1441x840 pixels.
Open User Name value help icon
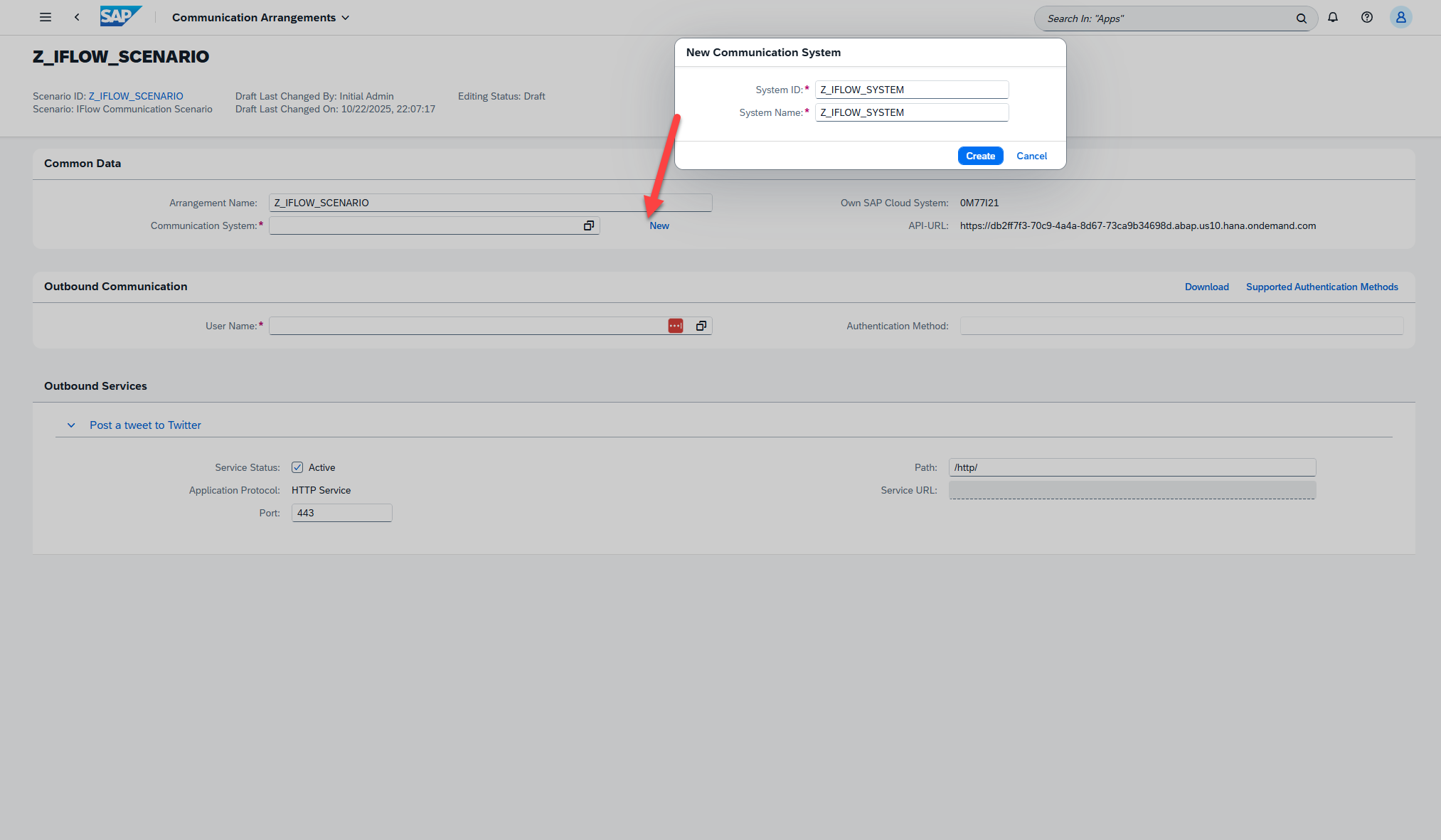coord(701,326)
